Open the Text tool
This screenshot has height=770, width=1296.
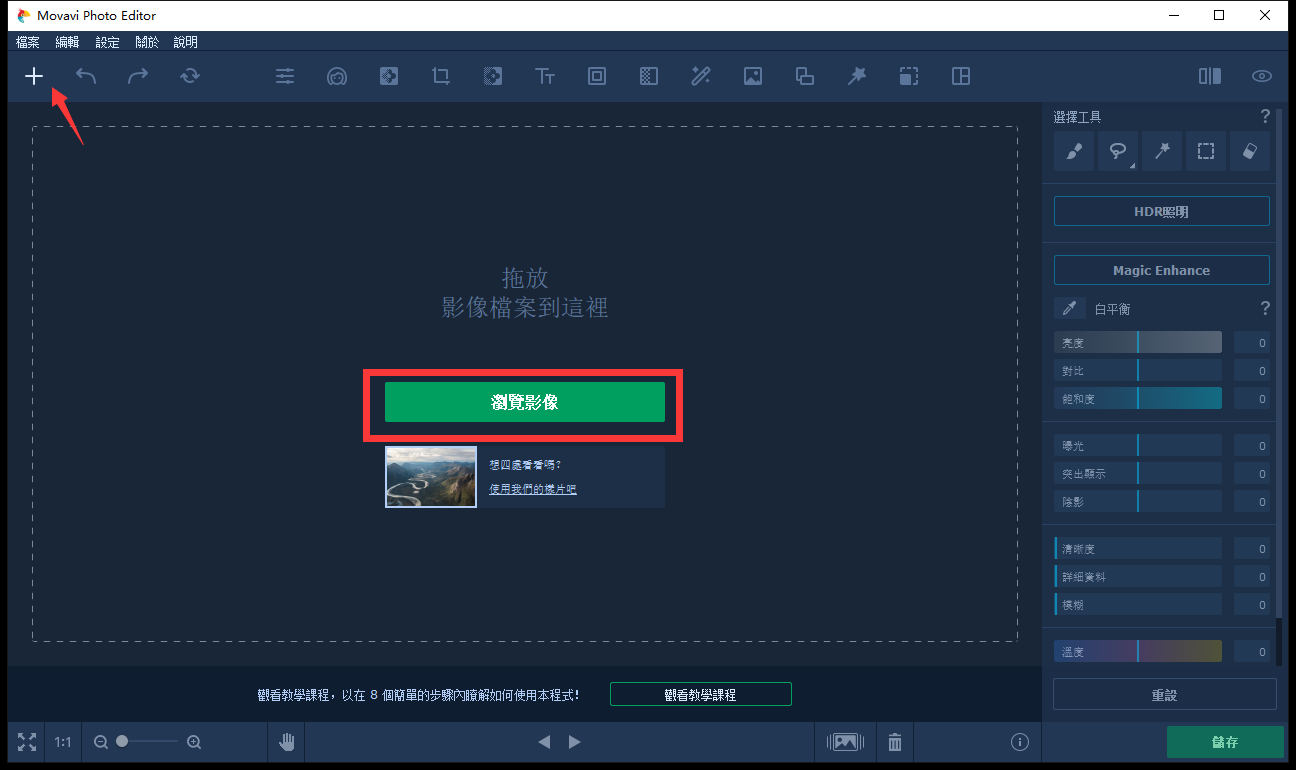545,76
